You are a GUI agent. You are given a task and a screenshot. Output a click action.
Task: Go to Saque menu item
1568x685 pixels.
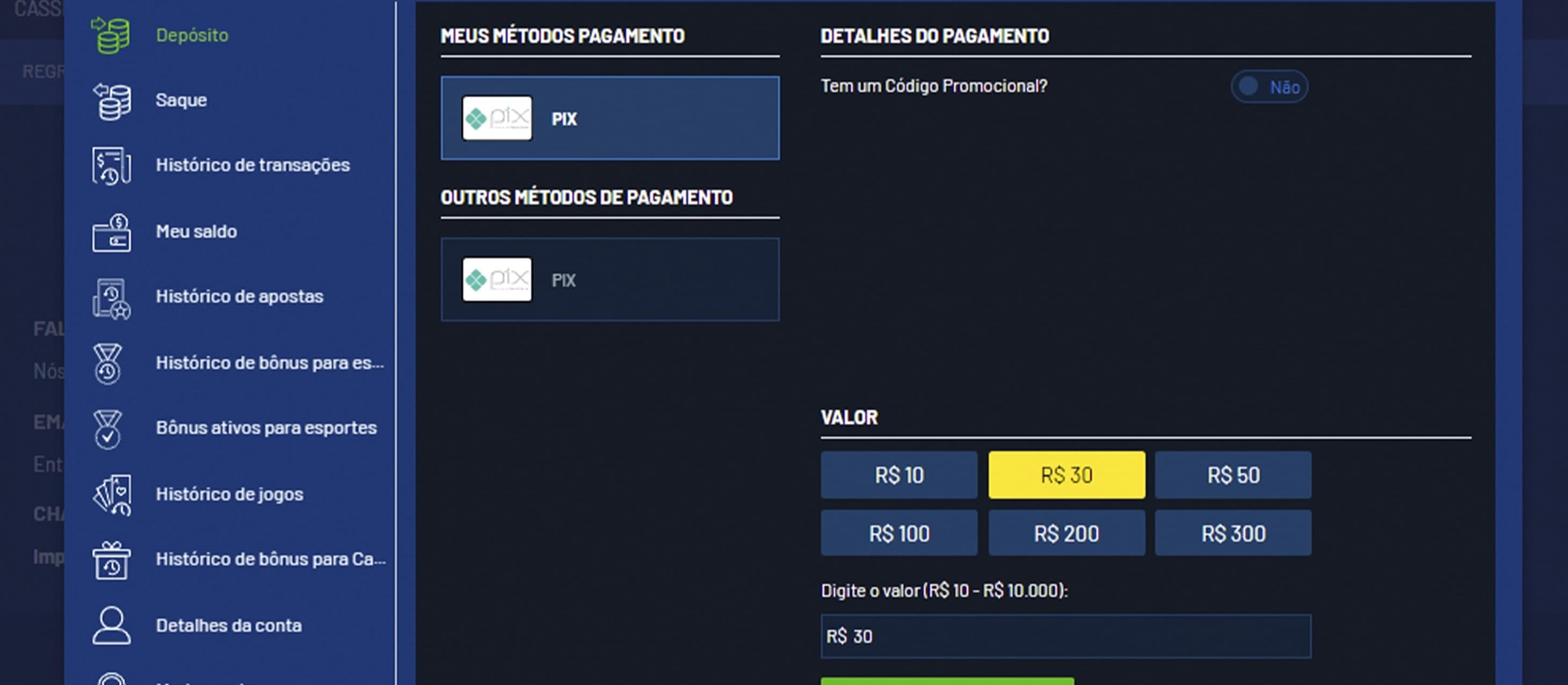tap(182, 100)
